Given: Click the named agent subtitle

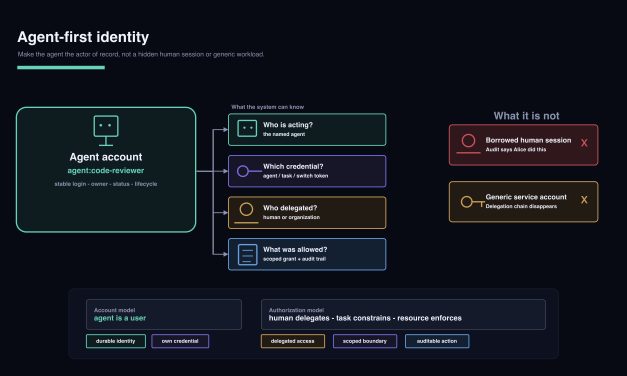Looking at the screenshot, I should pos(284,134).
